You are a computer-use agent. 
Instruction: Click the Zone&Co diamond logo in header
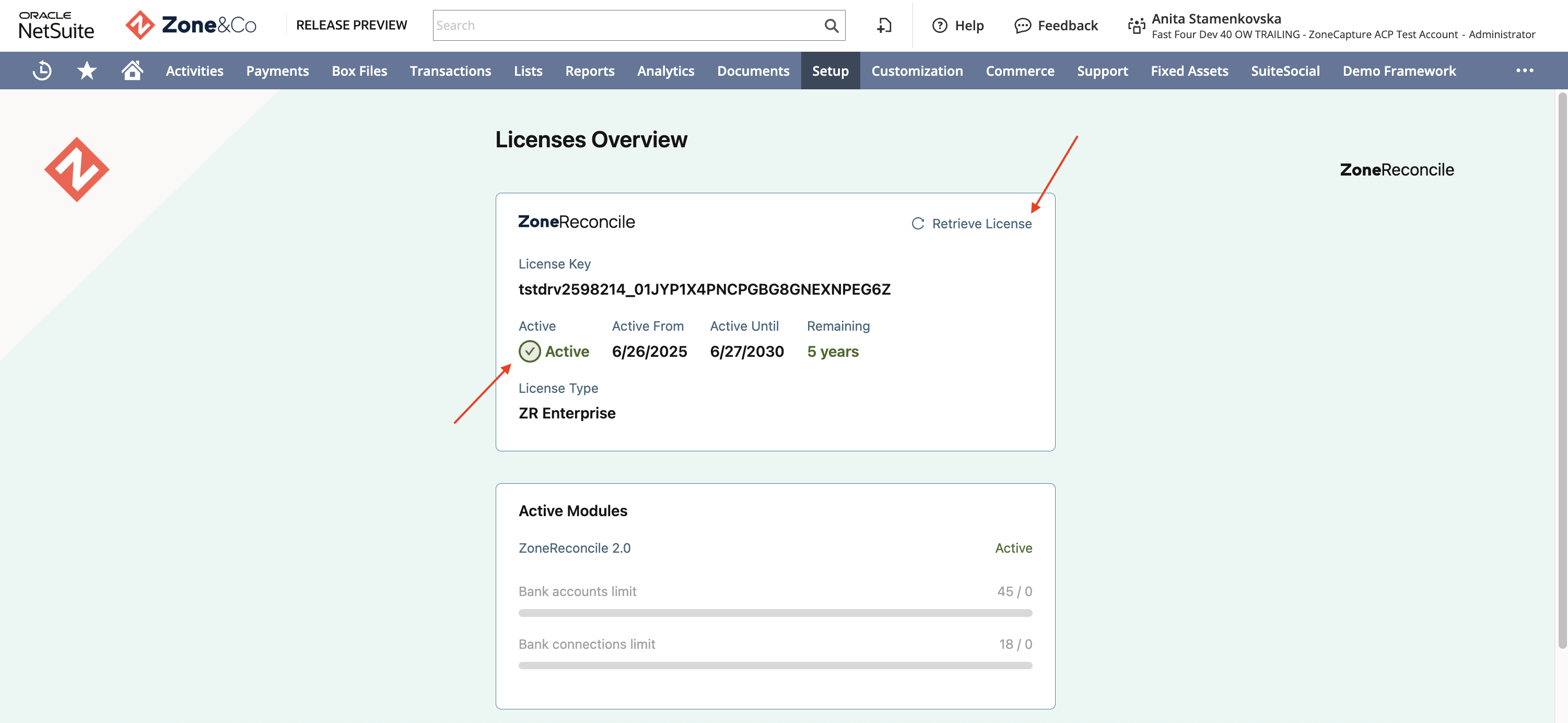(x=140, y=25)
